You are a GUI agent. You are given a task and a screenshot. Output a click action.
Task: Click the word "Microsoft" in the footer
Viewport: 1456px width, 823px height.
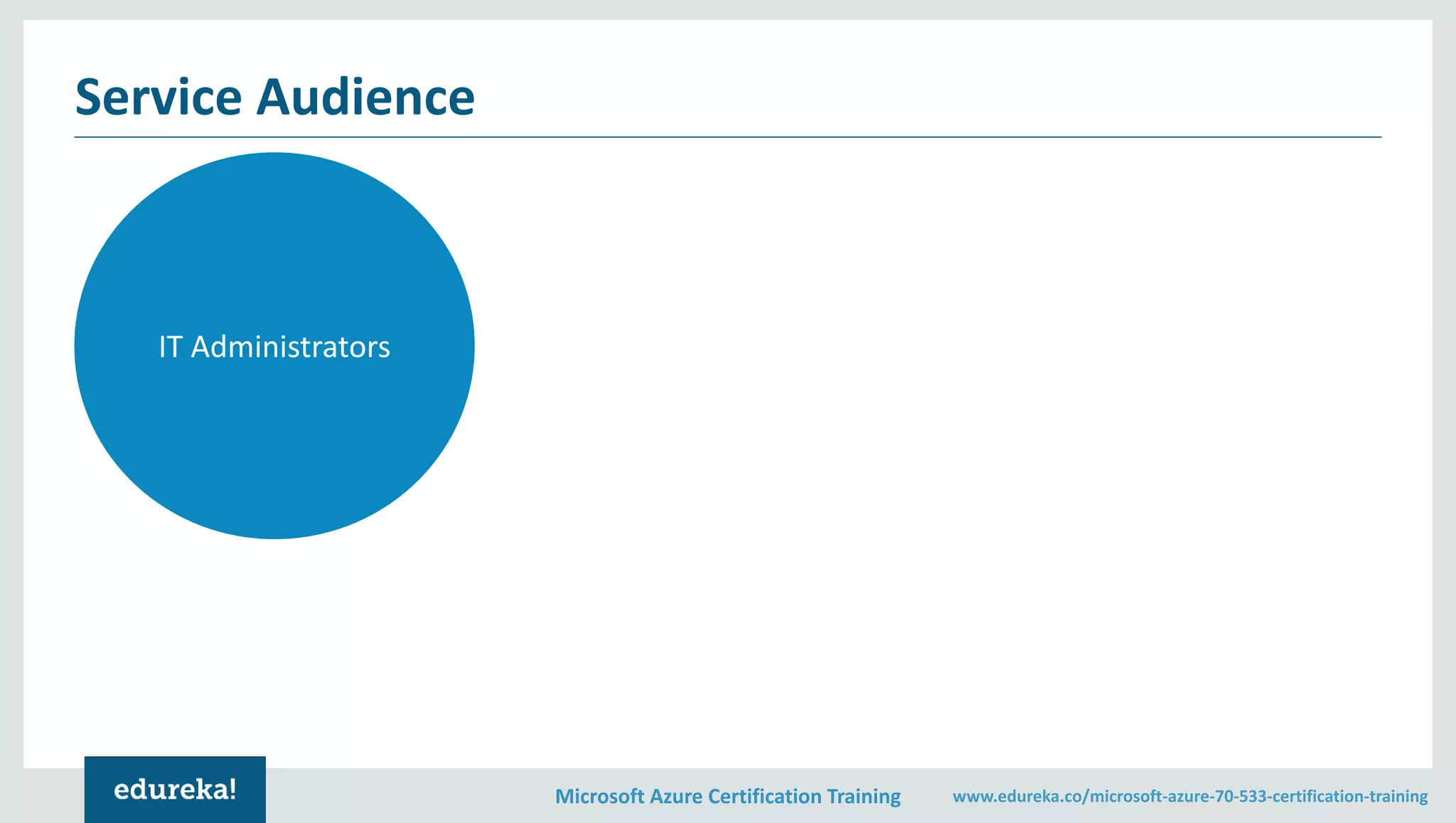tap(599, 796)
